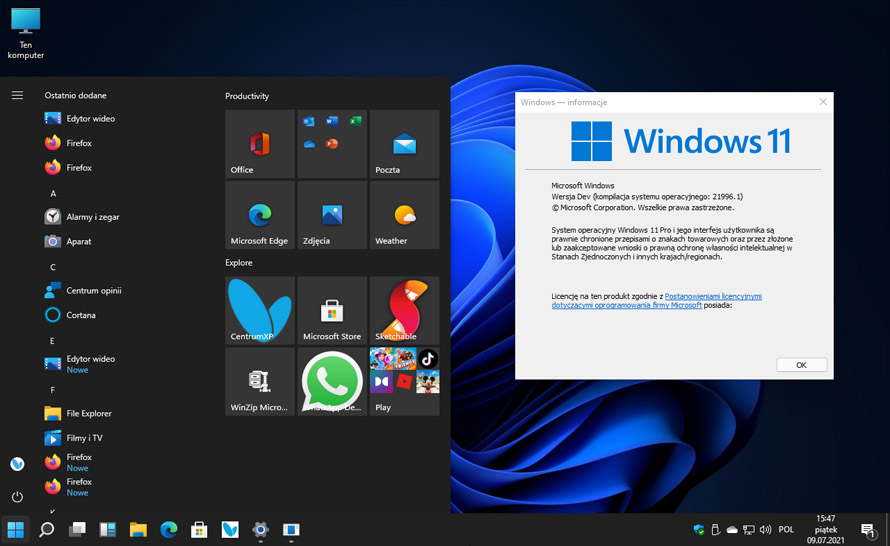Open the Postanowieniami licencyjnymi license link

(x=713, y=296)
